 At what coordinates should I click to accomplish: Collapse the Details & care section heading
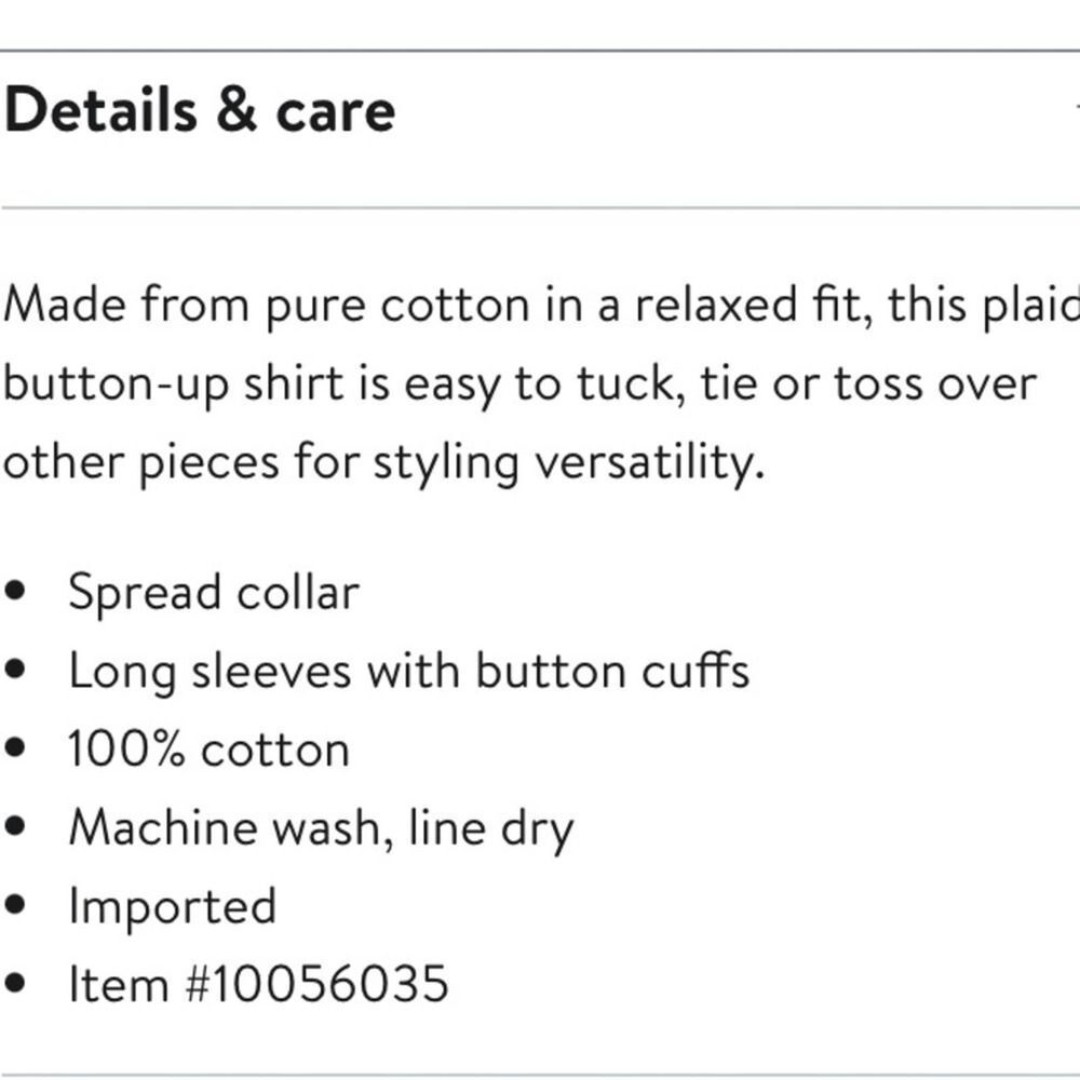200,110
